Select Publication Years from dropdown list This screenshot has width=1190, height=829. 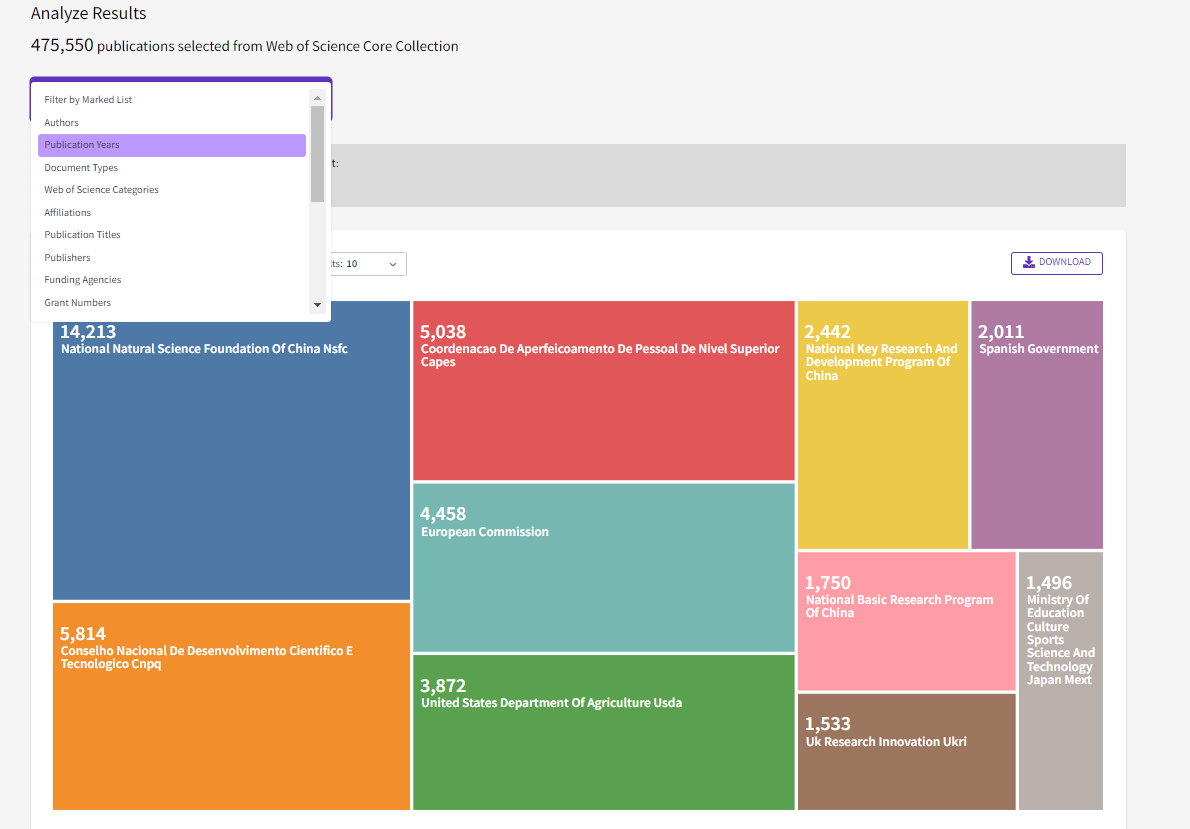pos(172,145)
